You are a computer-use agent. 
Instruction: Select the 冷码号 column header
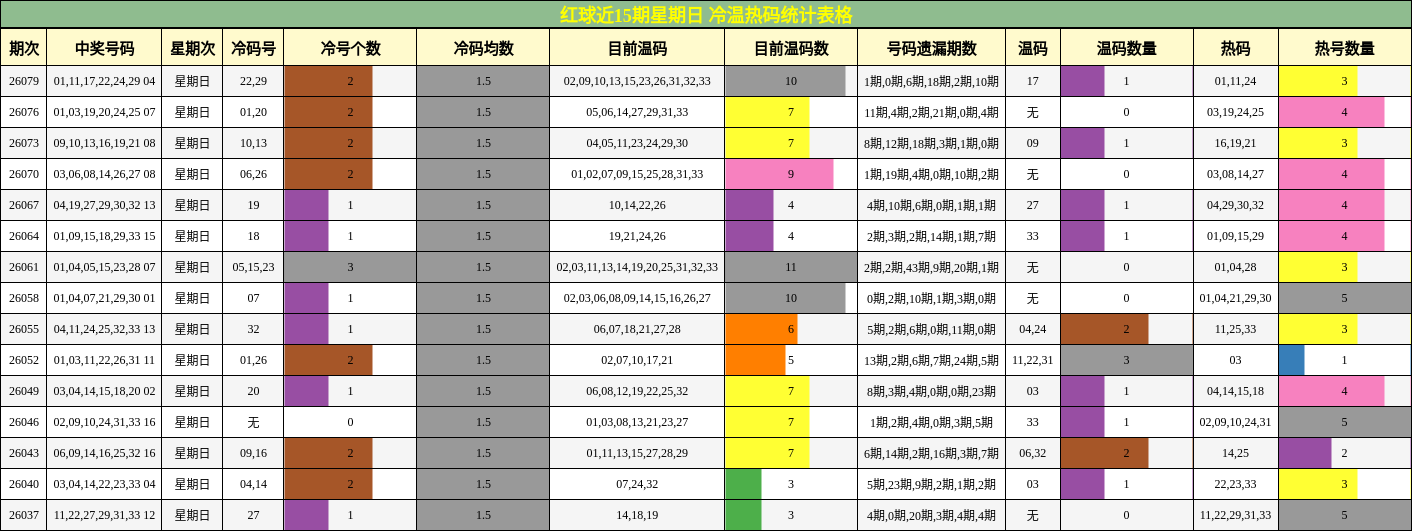(x=253, y=48)
